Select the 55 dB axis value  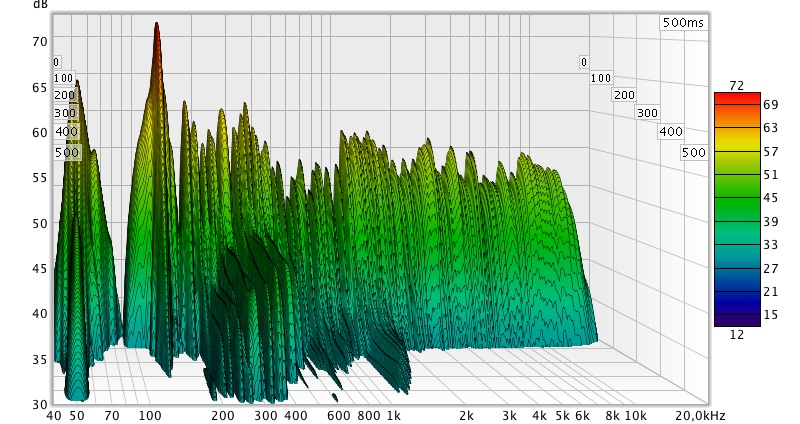click(40, 178)
